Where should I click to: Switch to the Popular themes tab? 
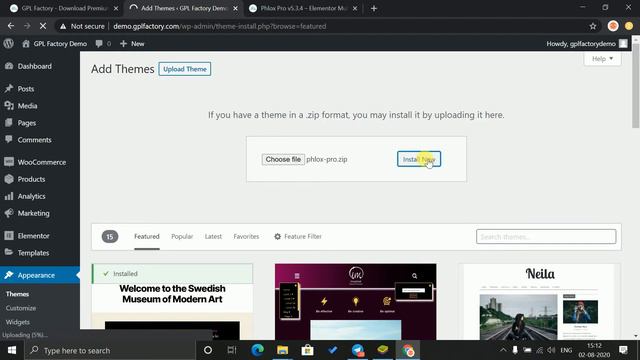(182, 236)
